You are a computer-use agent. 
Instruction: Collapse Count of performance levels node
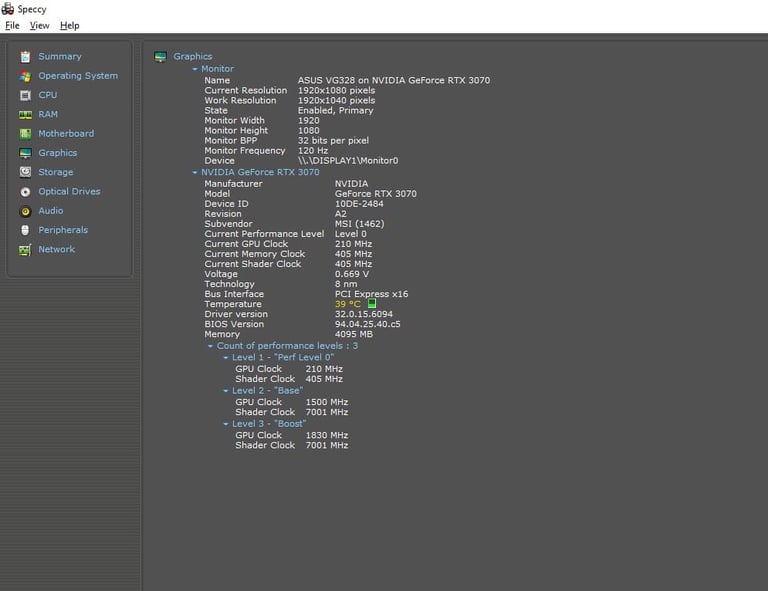click(211, 346)
